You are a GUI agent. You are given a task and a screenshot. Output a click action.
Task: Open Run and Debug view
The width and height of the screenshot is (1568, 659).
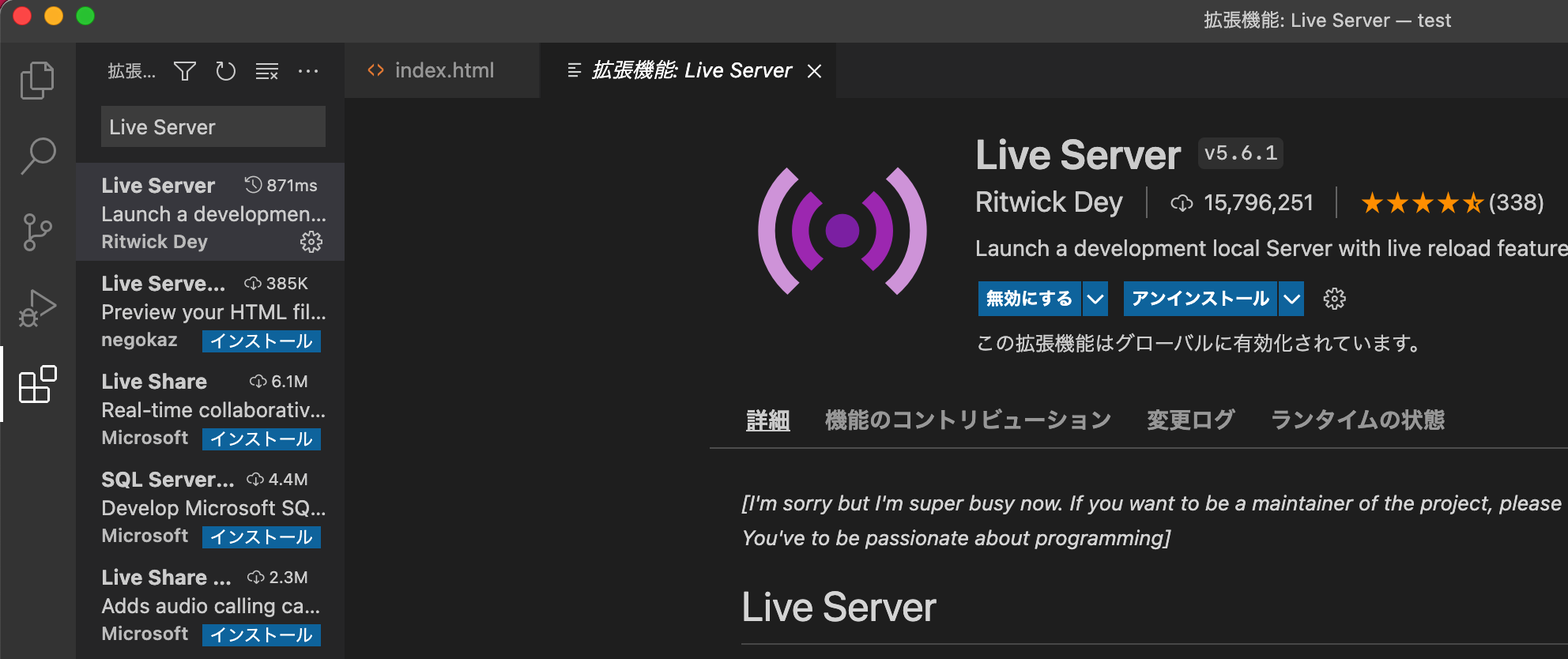point(37,308)
